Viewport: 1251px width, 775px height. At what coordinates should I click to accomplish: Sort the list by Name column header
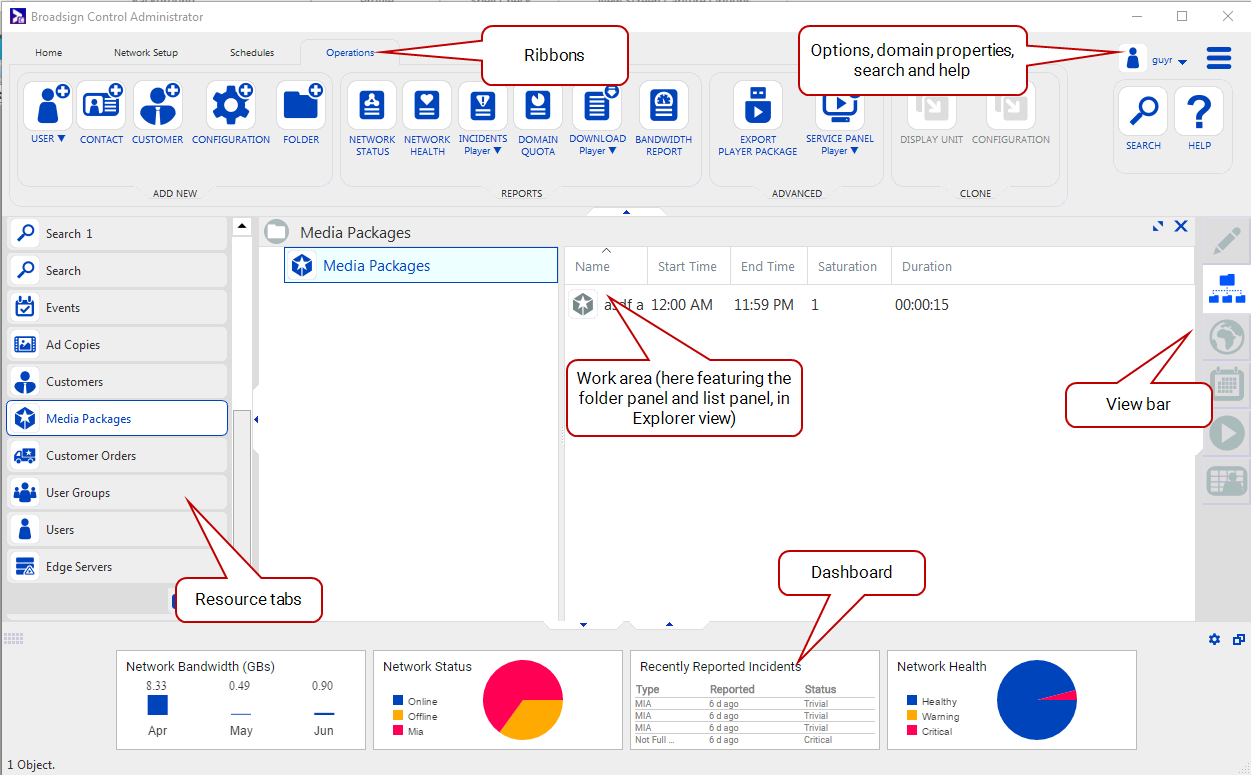(593, 267)
